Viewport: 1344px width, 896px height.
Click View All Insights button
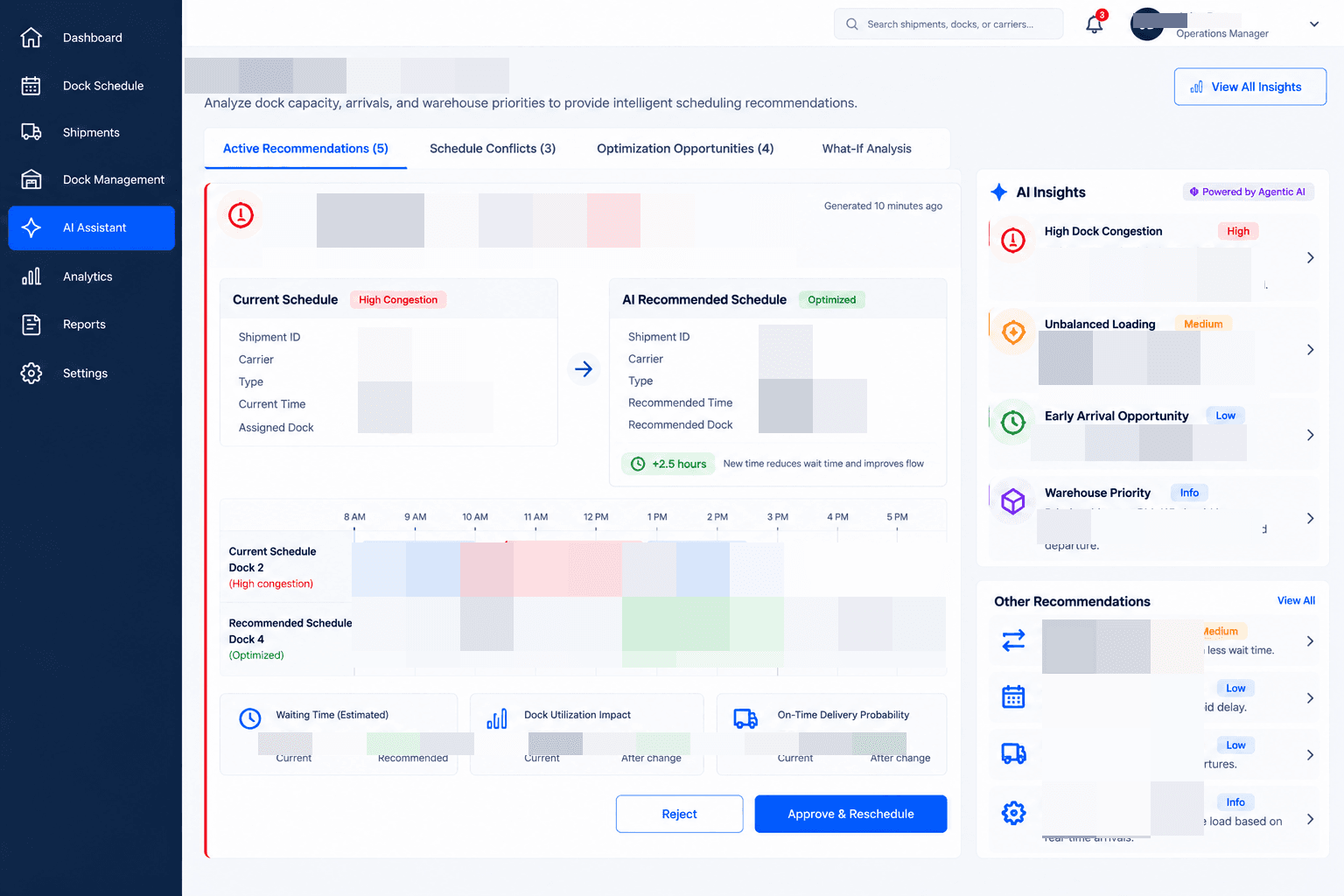point(1249,87)
